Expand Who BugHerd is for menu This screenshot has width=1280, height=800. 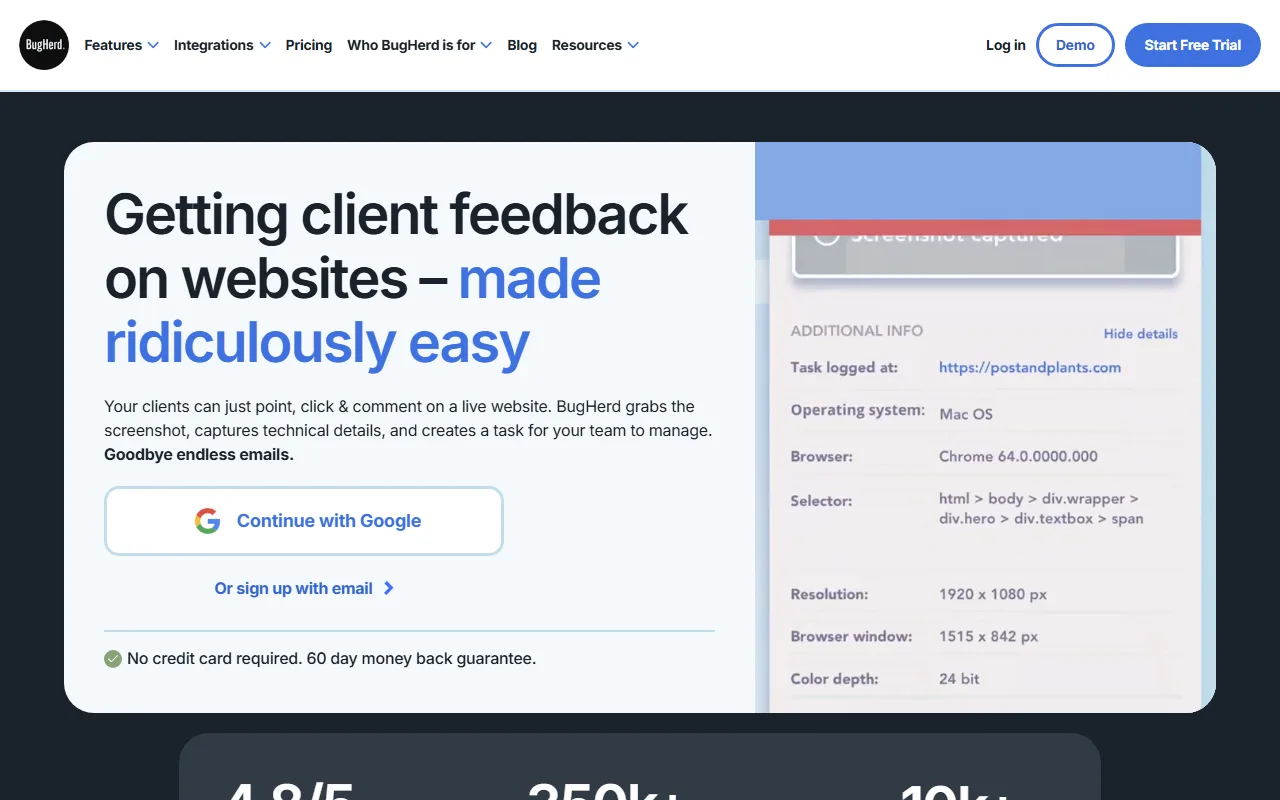point(419,45)
